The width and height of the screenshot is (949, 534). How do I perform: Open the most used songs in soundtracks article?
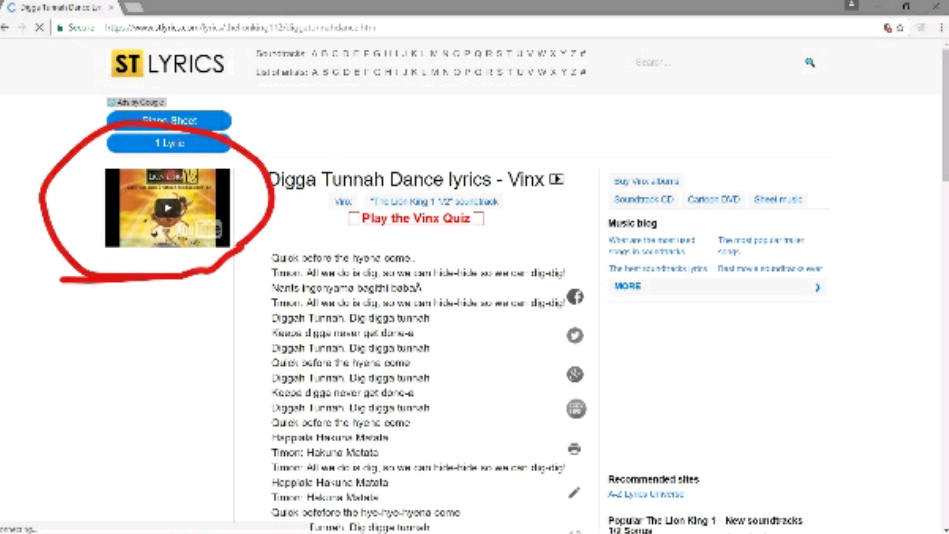click(652, 245)
